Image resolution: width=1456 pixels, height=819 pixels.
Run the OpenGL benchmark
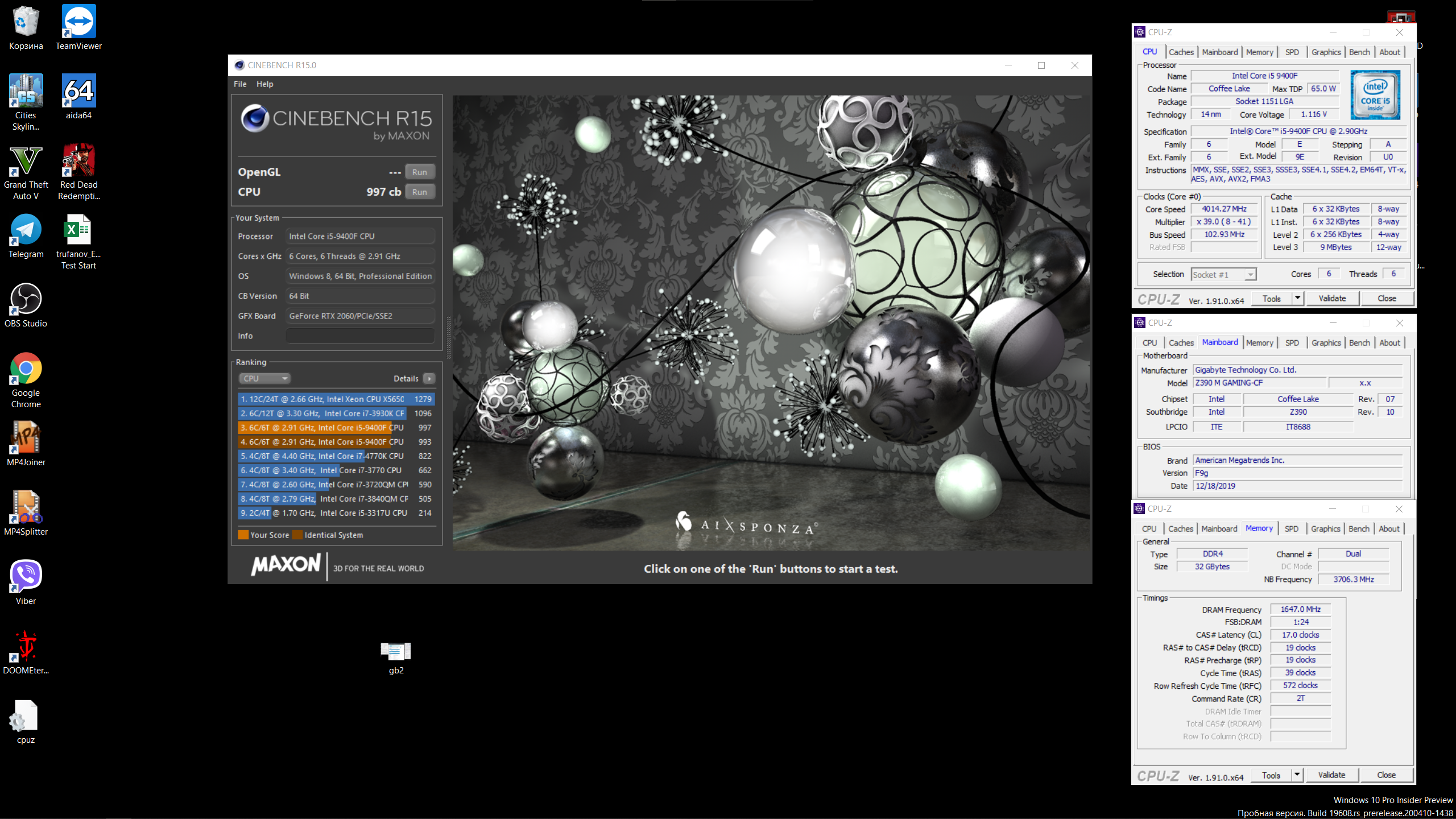coord(420,172)
